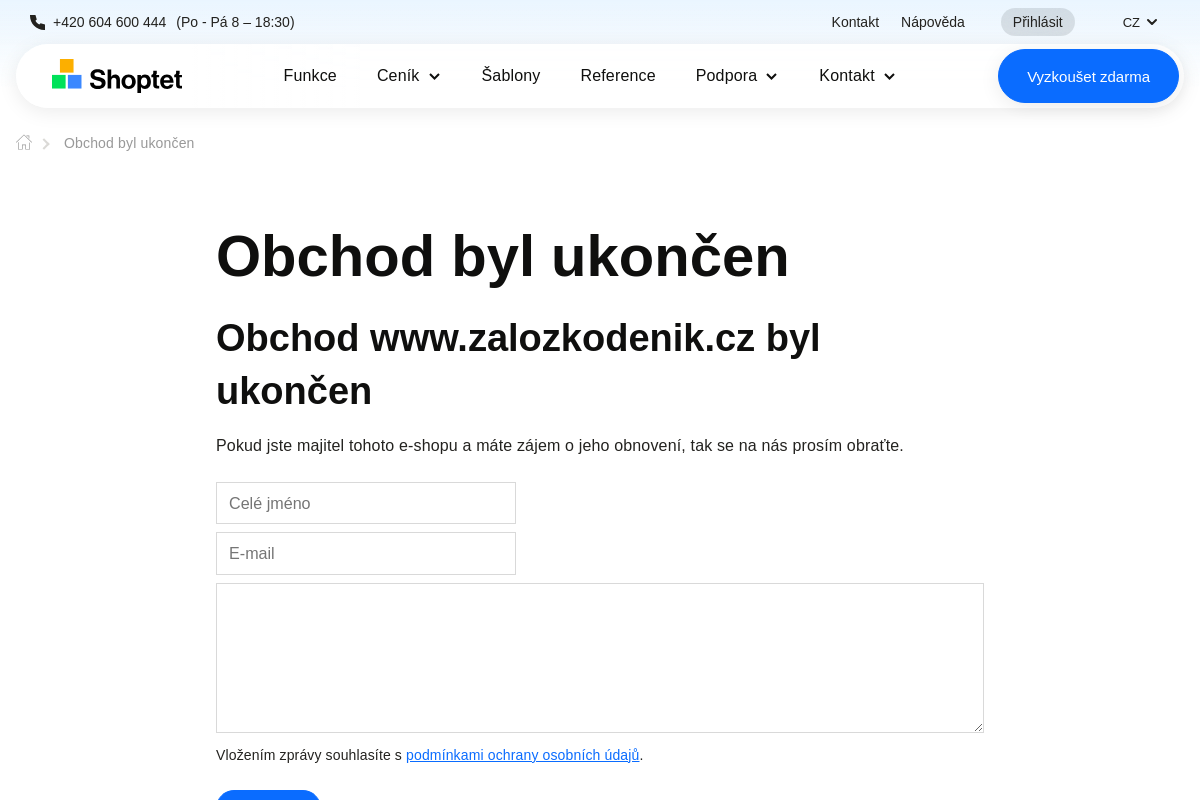The height and width of the screenshot is (800, 1200).
Task: Open the Funkce menu item
Action: coord(310,75)
